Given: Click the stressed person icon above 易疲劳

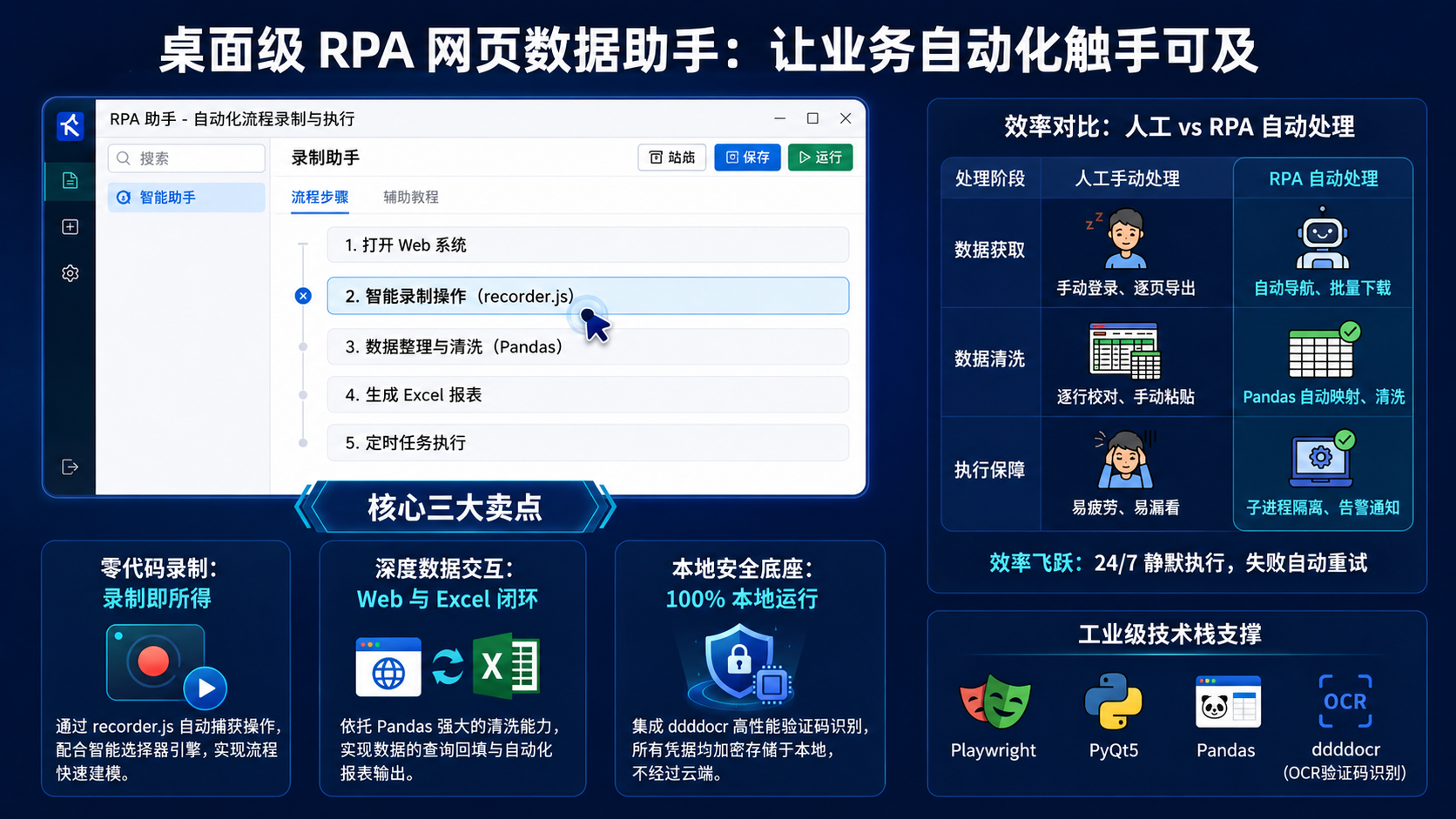Looking at the screenshot, I should point(1124,460).
